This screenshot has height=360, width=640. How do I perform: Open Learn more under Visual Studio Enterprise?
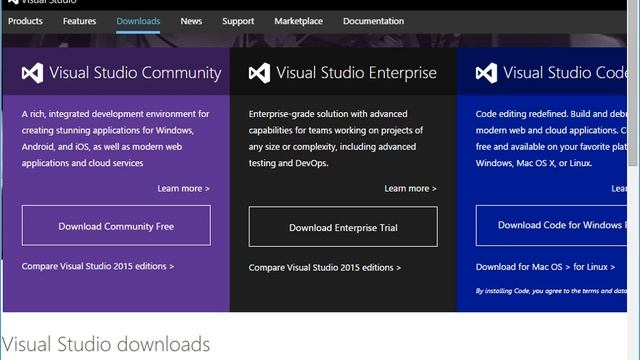(410, 189)
